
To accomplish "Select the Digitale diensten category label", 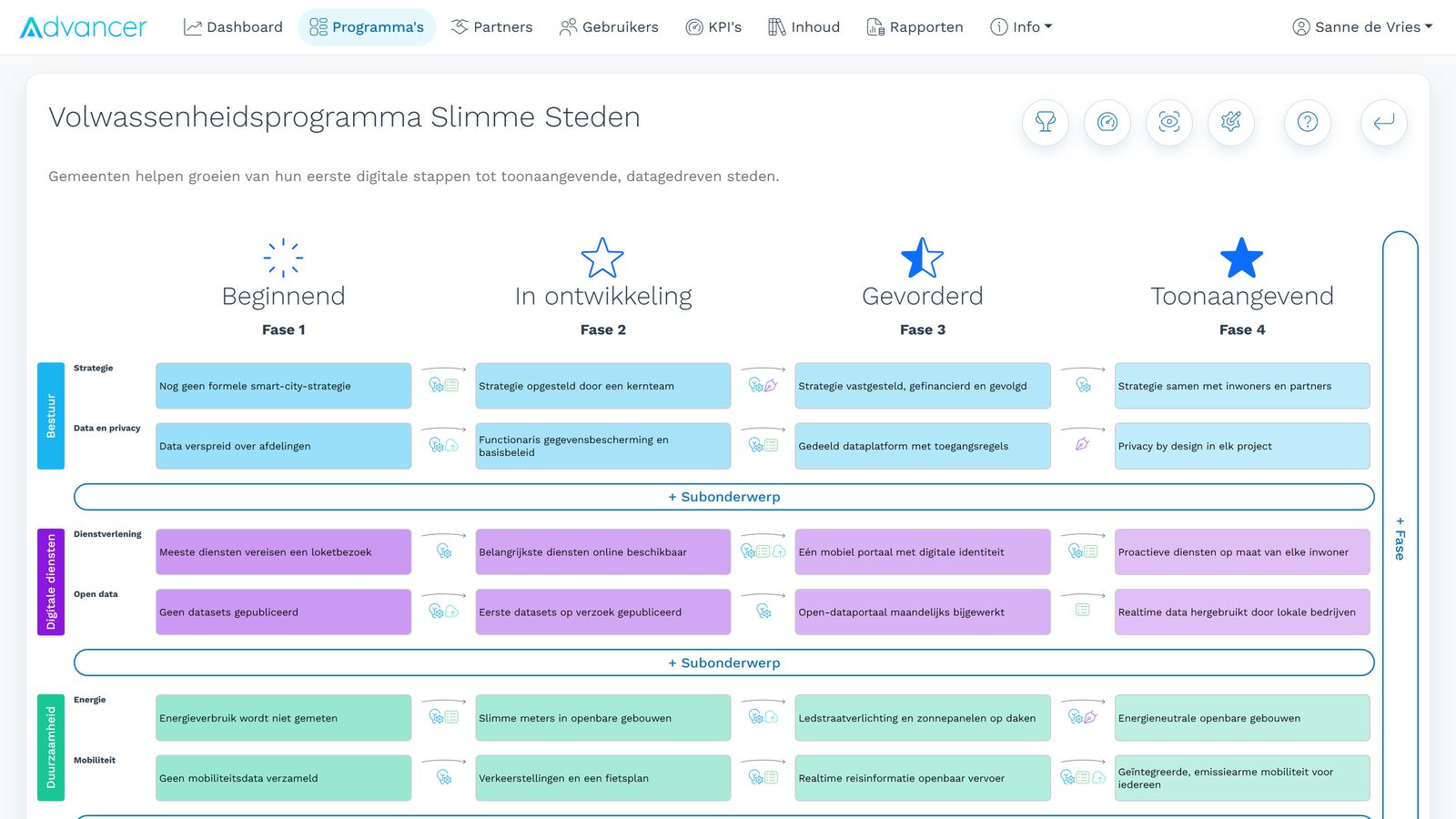I will [51, 582].
